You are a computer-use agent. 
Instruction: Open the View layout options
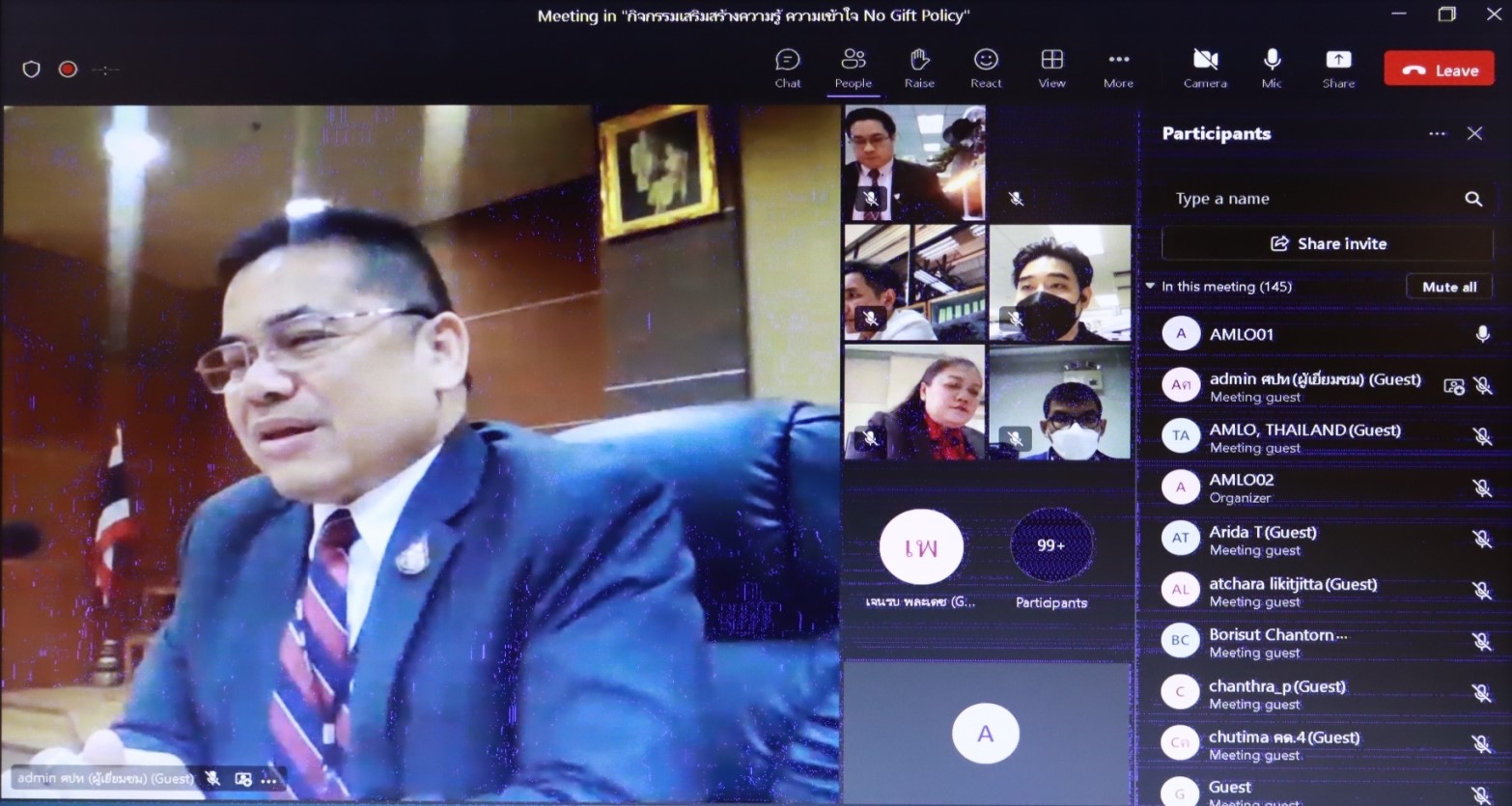pos(1051,68)
